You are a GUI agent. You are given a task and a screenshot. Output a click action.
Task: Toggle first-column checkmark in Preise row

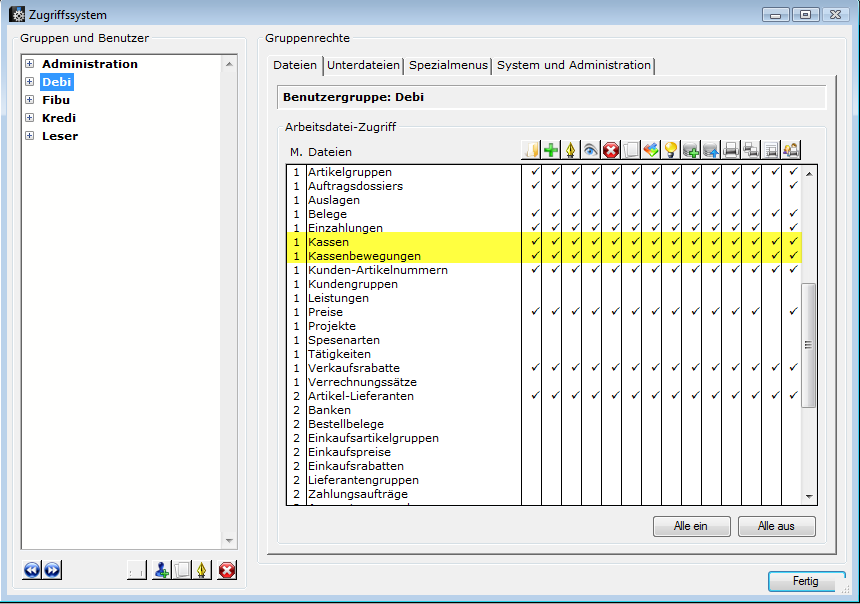point(535,312)
